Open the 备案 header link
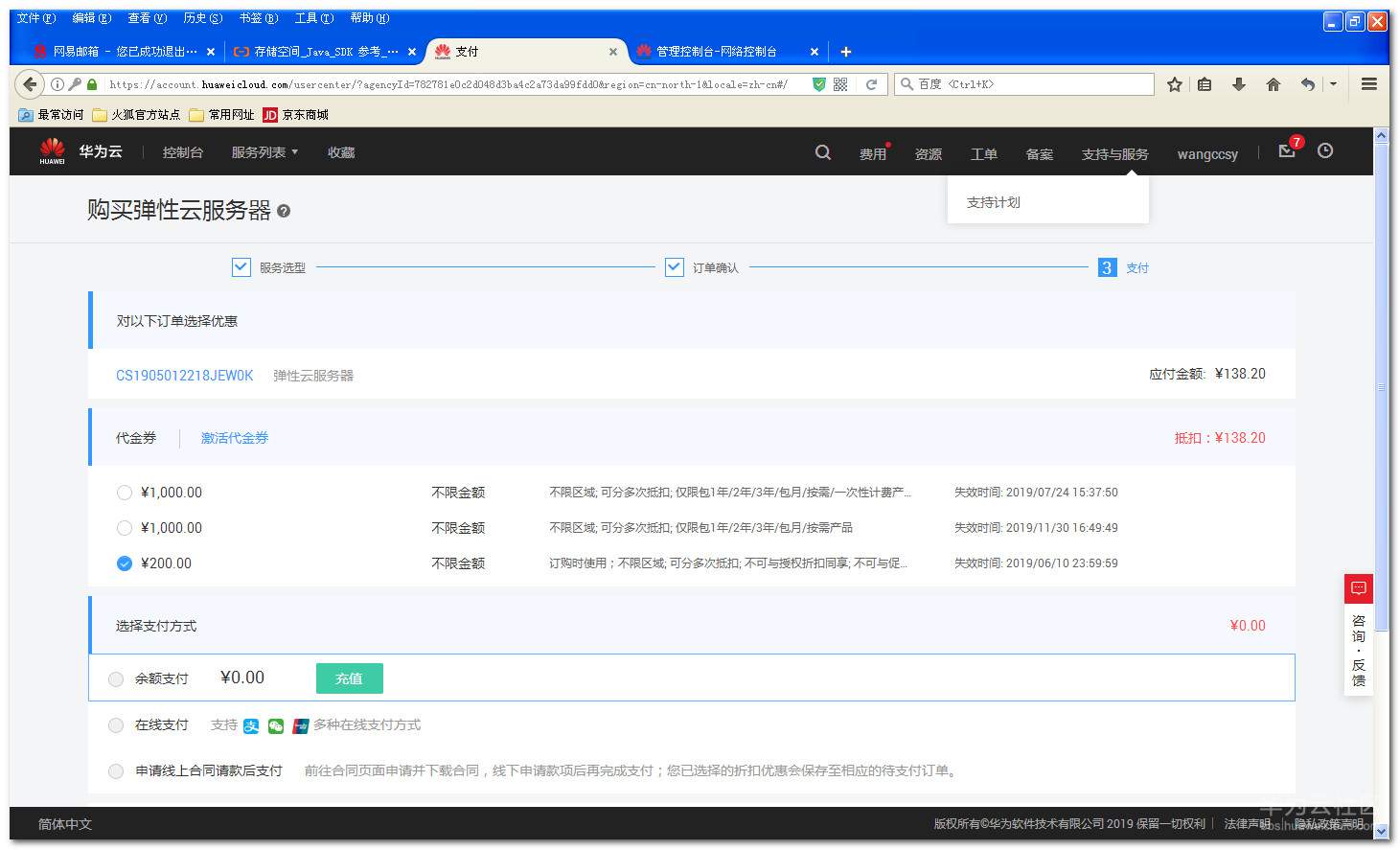1400x850 pixels. pyautogui.click(x=1040, y=153)
